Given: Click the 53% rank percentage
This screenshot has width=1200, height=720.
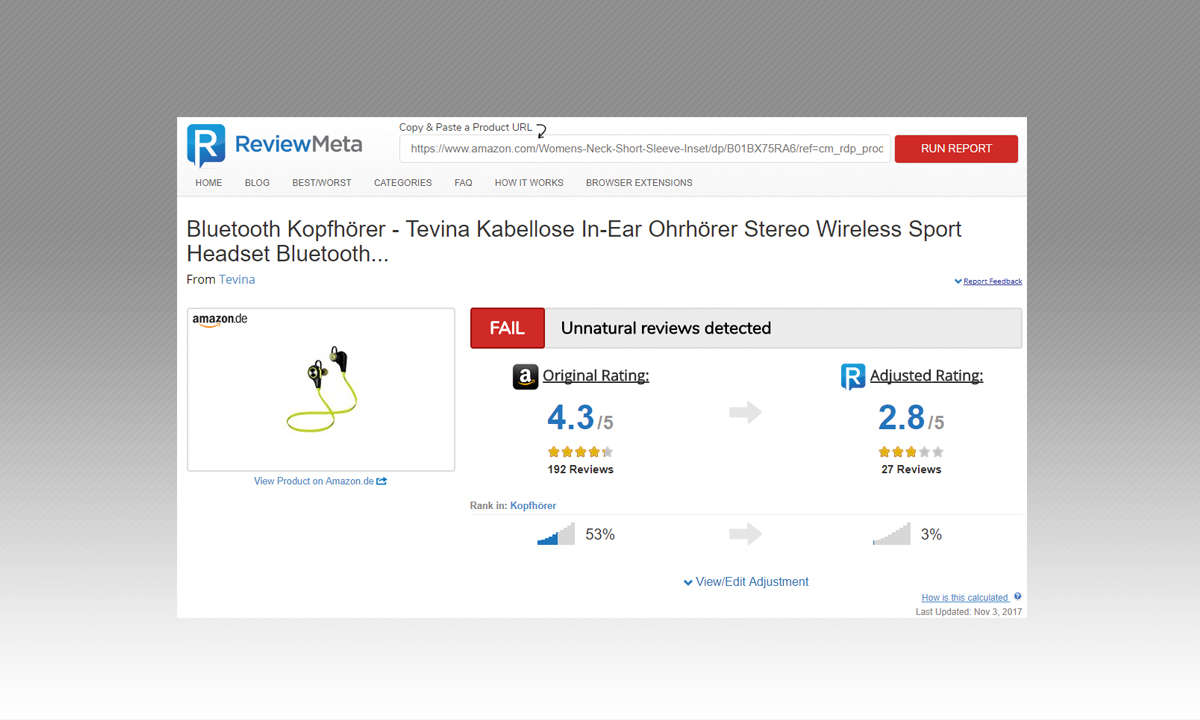Looking at the screenshot, I should [x=600, y=535].
